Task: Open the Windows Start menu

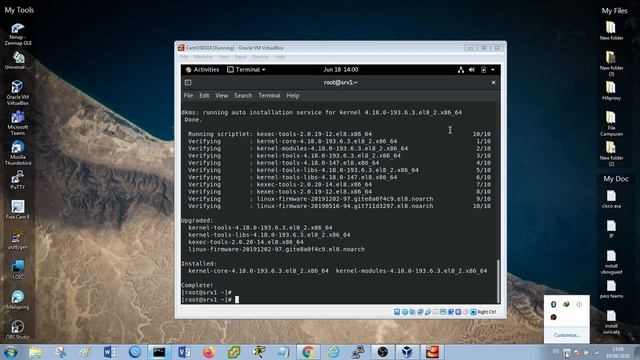Action: (10, 352)
